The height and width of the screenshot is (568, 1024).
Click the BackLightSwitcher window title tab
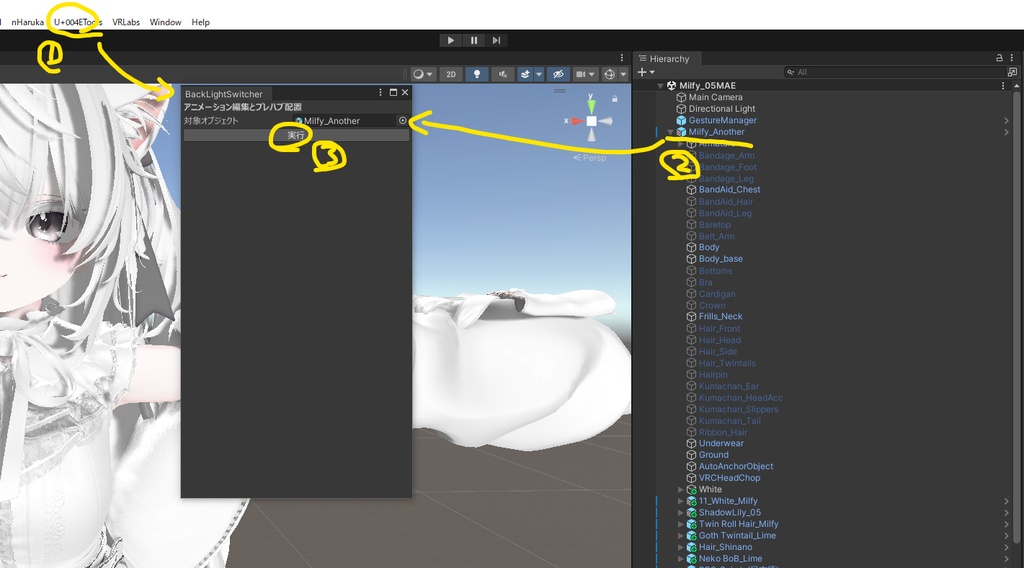pyautogui.click(x=223, y=94)
